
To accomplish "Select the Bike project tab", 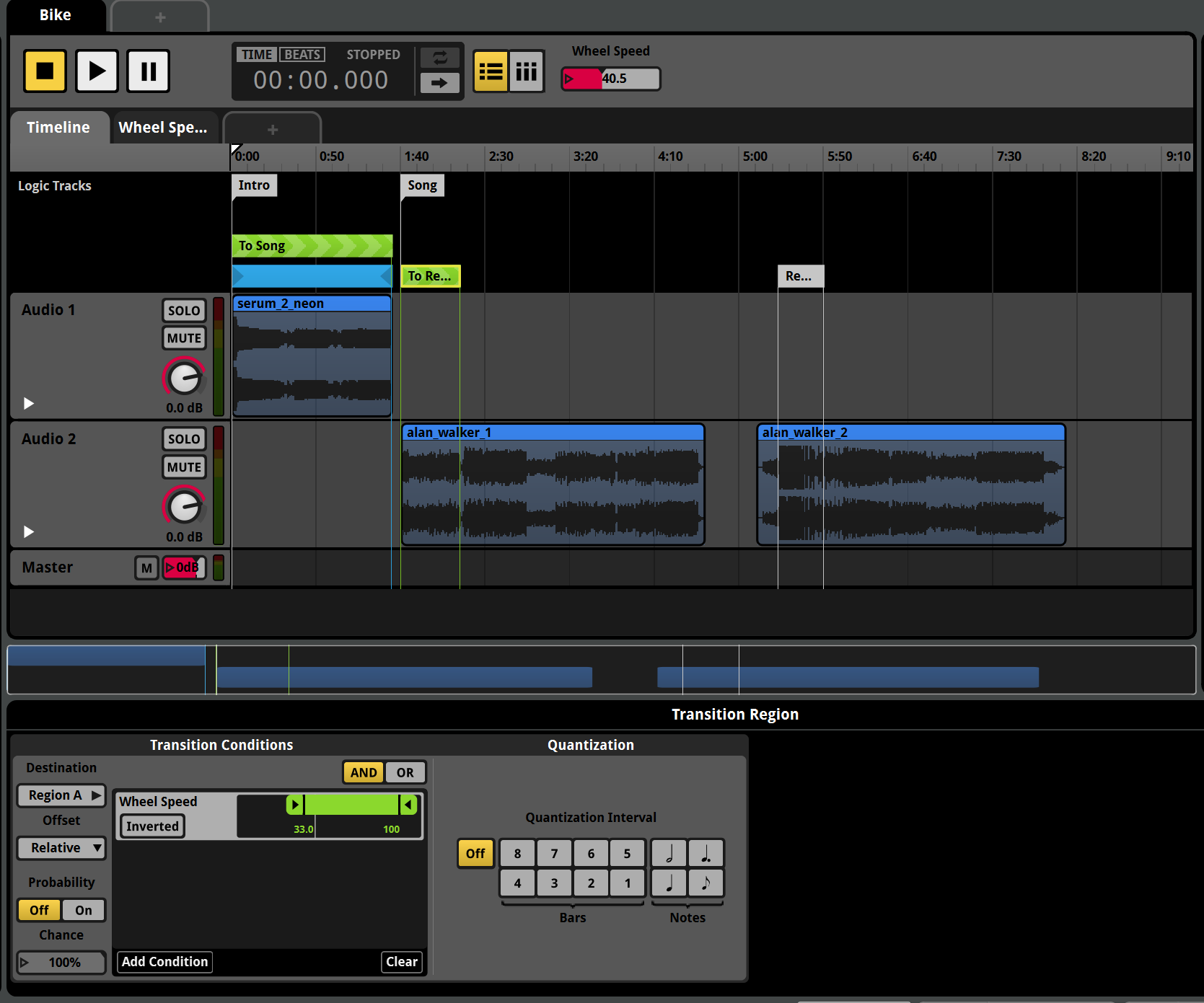I will coord(56,14).
